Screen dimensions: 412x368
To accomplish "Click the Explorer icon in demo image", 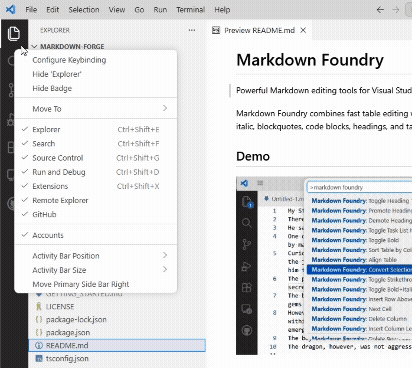I will 247,202.
